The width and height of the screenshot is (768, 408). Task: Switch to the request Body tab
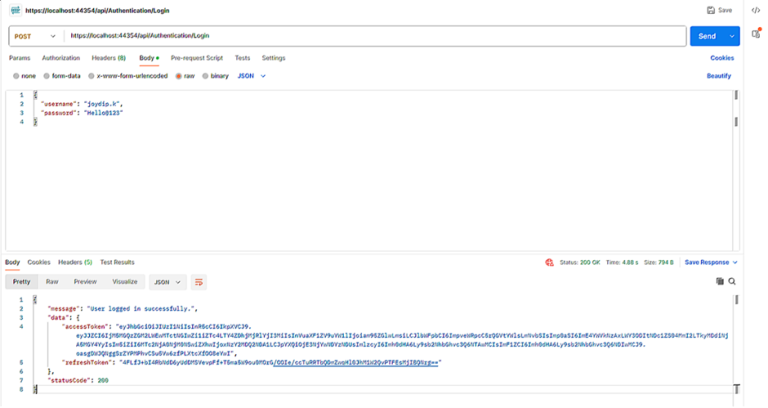(x=149, y=58)
